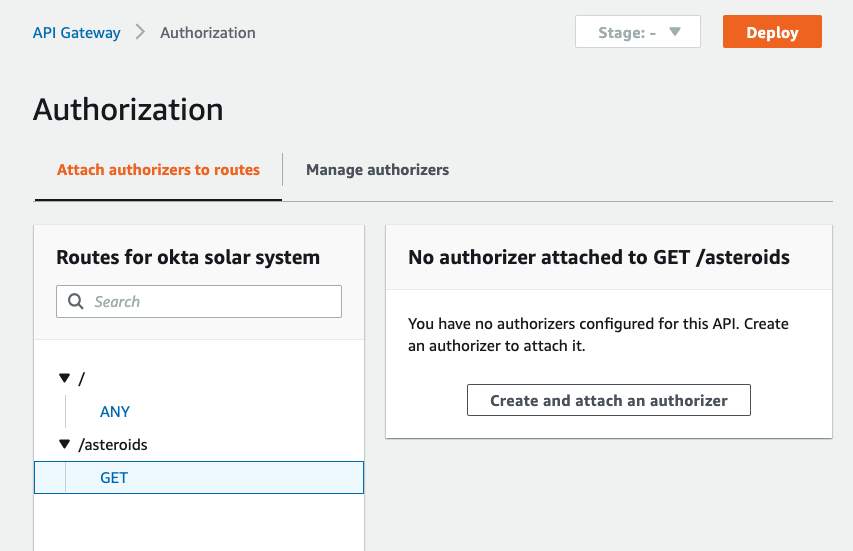
Task: Click the root "/" route label
Action: (x=82, y=379)
